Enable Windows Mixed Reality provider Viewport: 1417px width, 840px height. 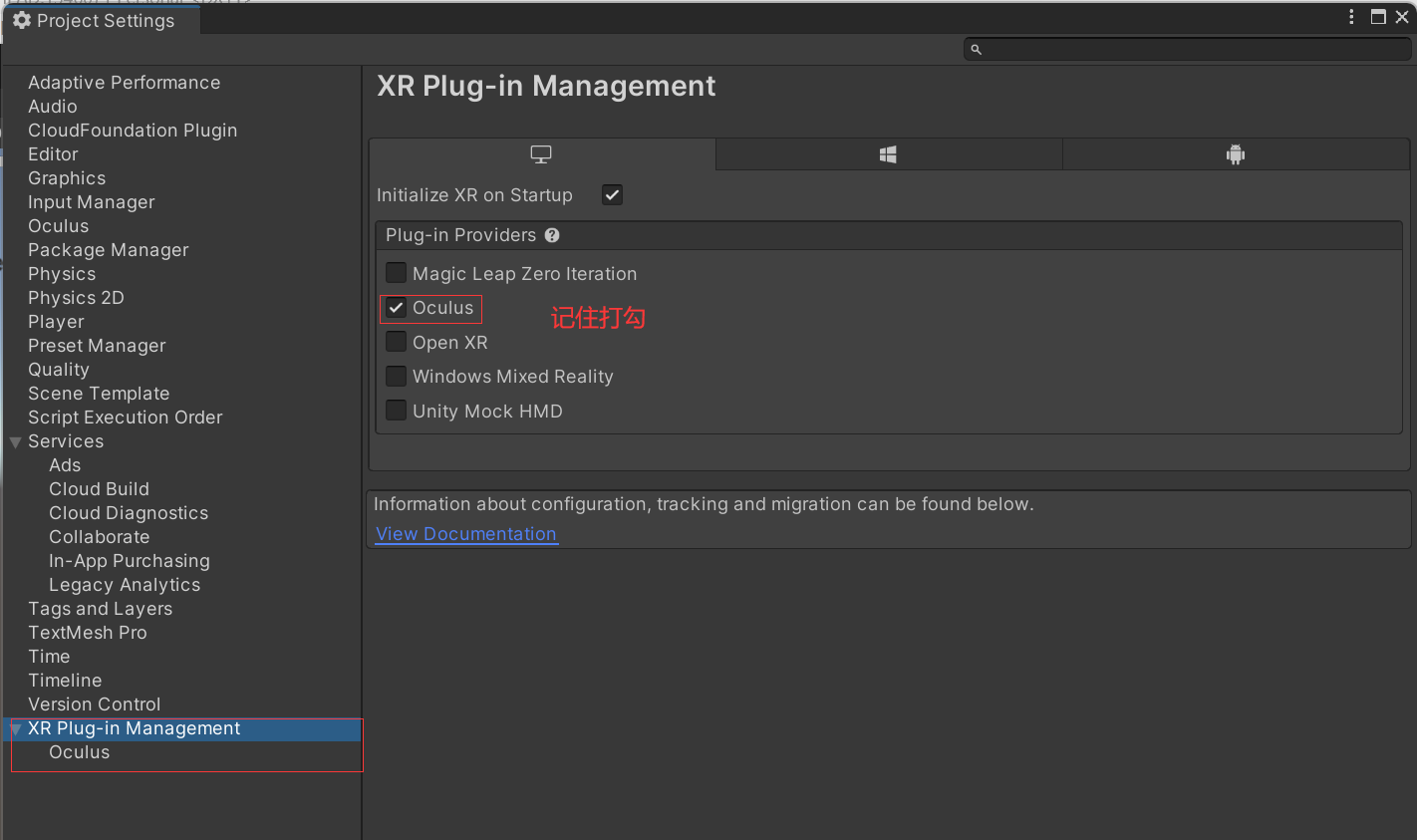tap(396, 376)
